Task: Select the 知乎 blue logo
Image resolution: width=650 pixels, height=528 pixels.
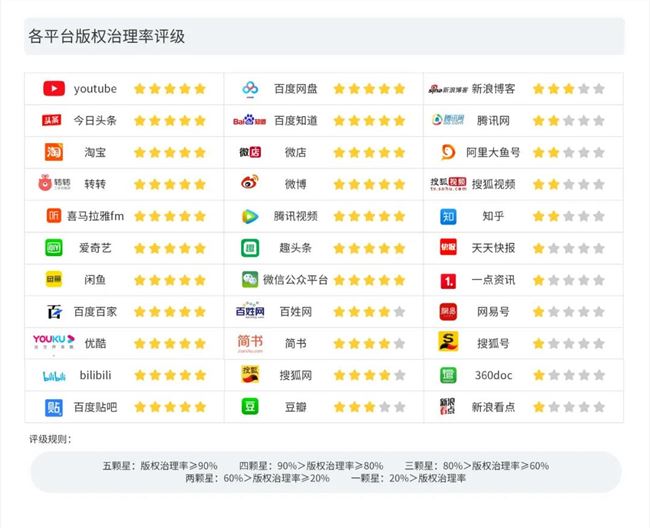Action: (448, 216)
